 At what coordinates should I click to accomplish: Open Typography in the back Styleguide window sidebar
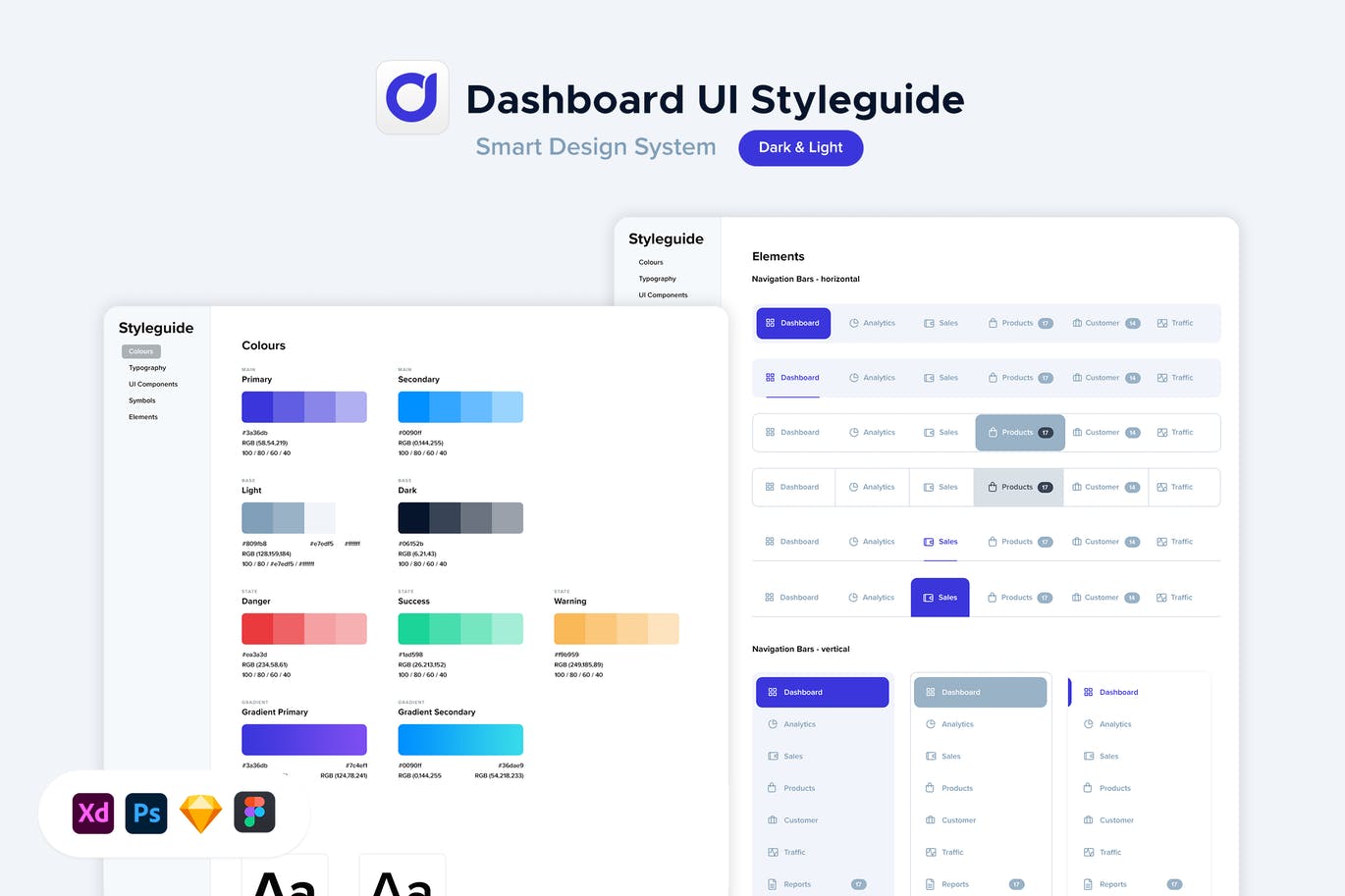click(658, 279)
